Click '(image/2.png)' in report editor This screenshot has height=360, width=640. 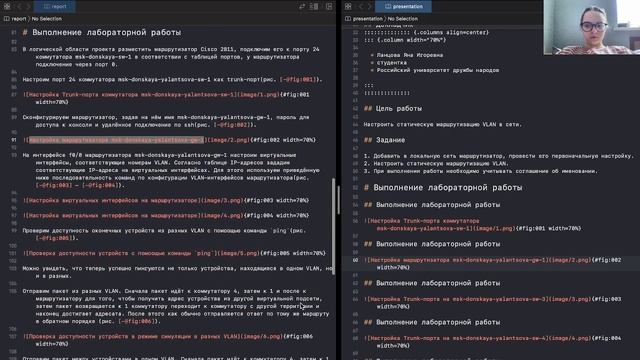(x=228, y=140)
